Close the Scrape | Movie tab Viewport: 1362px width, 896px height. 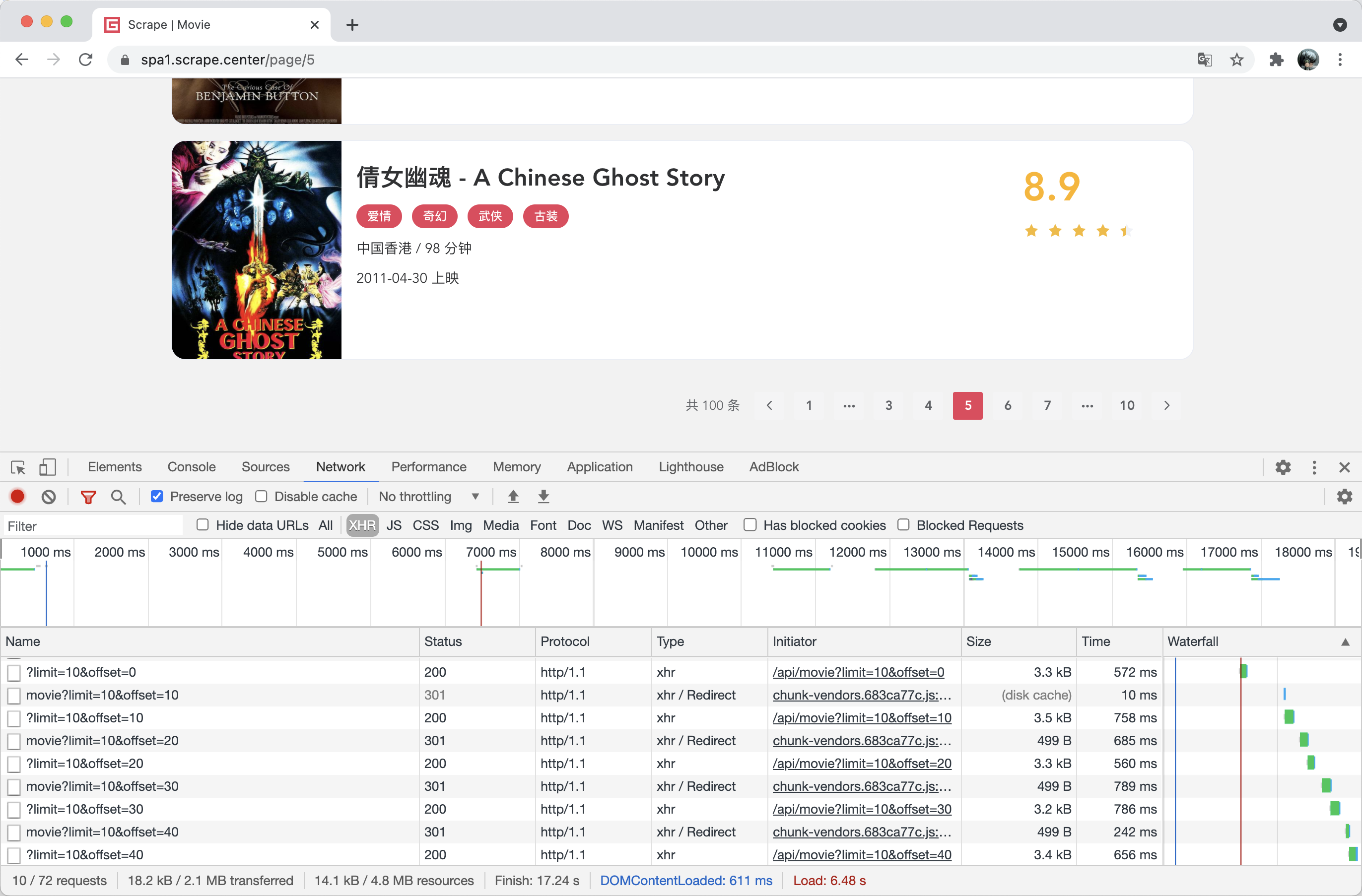pyautogui.click(x=314, y=25)
